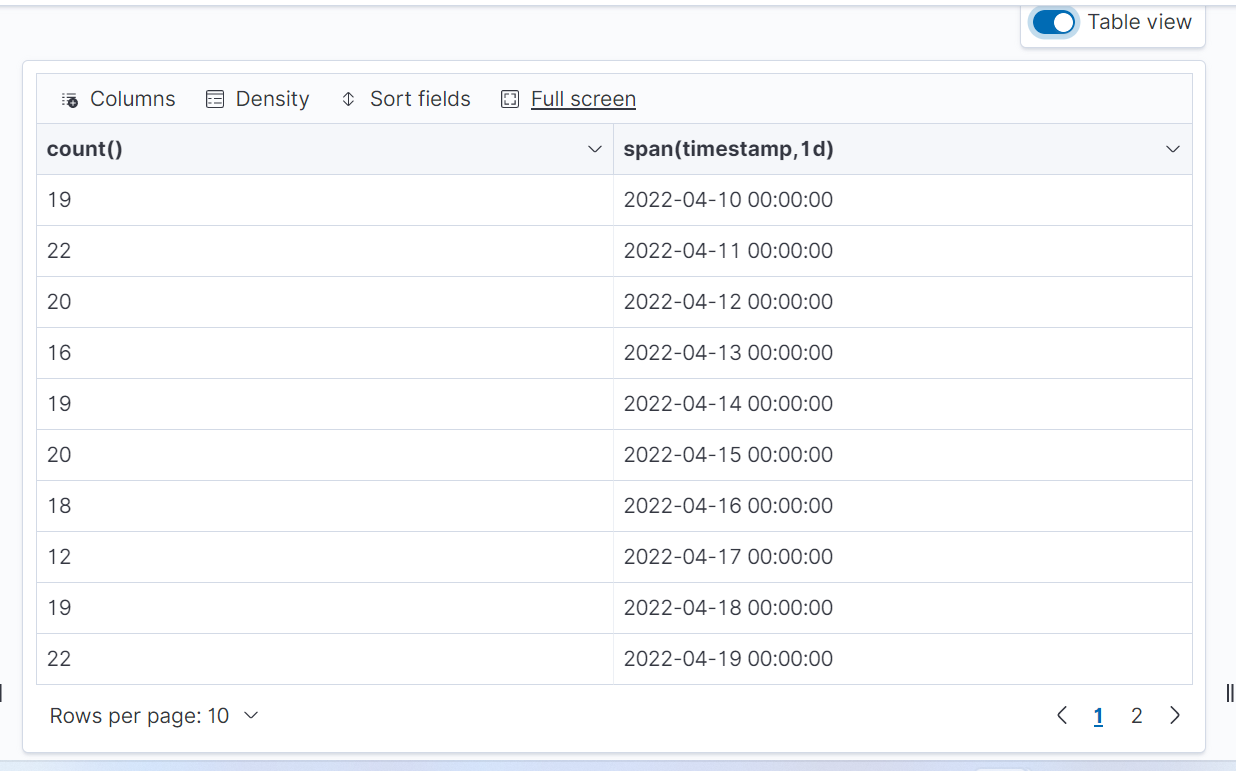Click count 12 in the 2022-04-17 row
The width and height of the screenshot is (1236, 771).
point(325,557)
